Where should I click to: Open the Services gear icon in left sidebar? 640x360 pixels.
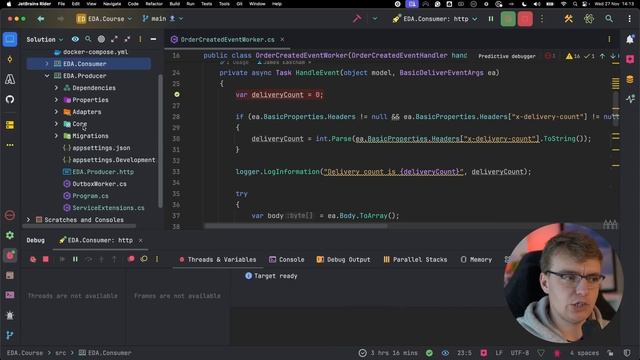10,235
